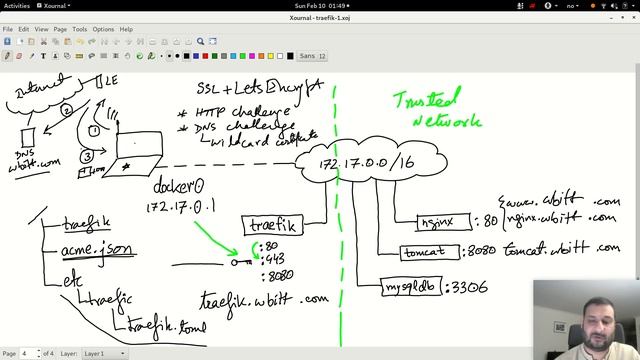This screenshot has height=360, width=640.
Task: Open Set Zoom magnifier icon
Action: [x=200, y=41]
